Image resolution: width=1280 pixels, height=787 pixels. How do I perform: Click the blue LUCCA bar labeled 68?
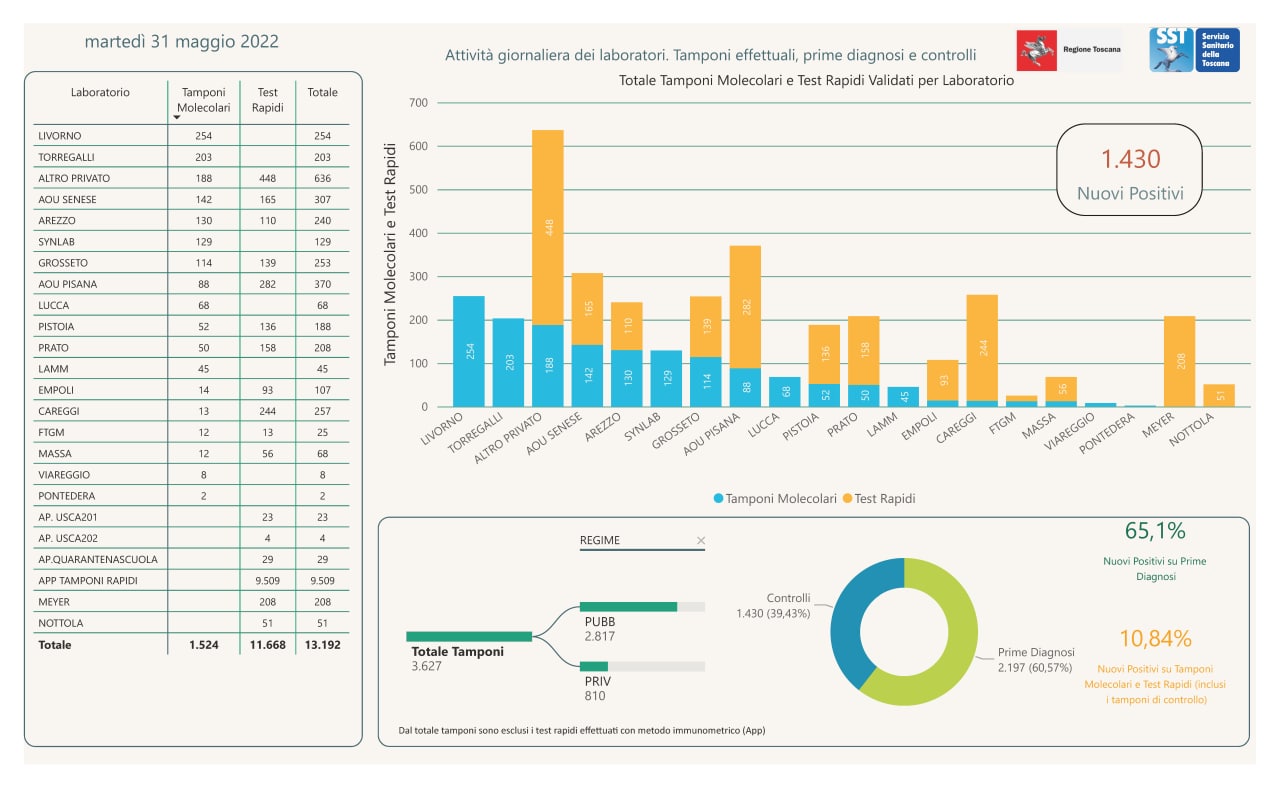click(785, 392)
